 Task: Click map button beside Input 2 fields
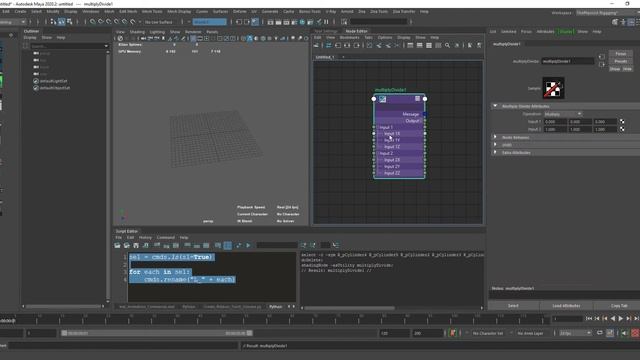(622, 129)
